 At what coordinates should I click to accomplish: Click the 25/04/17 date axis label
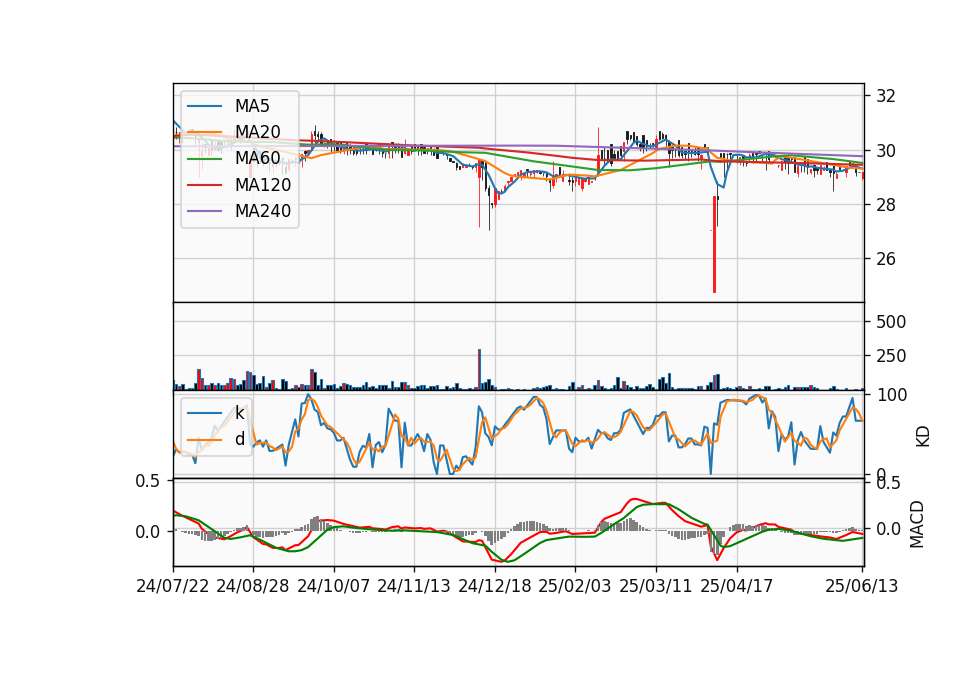pyautogui.click(x=737, y=586)
